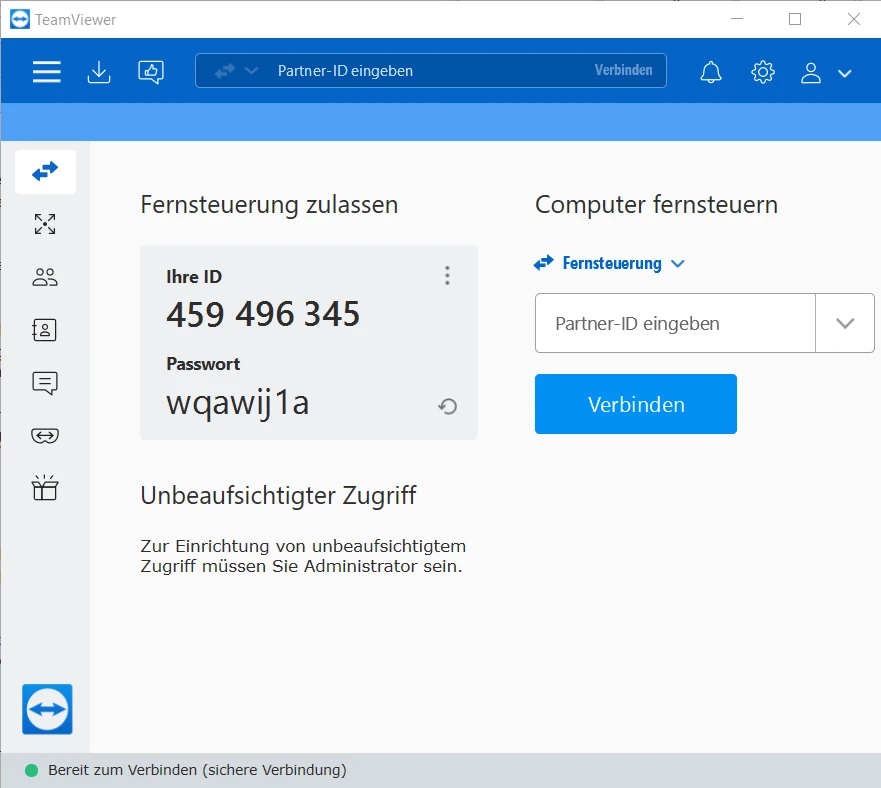Click the download icon in toolbar
Screen dimensions: 881x788
click(x=99, y=72)
